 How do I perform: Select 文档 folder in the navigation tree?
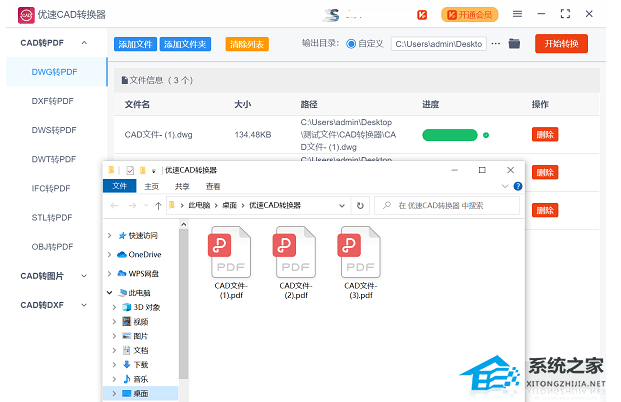pyautogui.click(x=135, y=350)
